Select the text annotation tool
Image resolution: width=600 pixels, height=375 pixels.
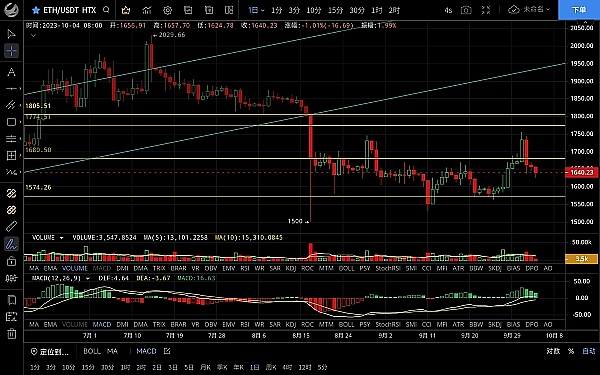tap(11, 72)
